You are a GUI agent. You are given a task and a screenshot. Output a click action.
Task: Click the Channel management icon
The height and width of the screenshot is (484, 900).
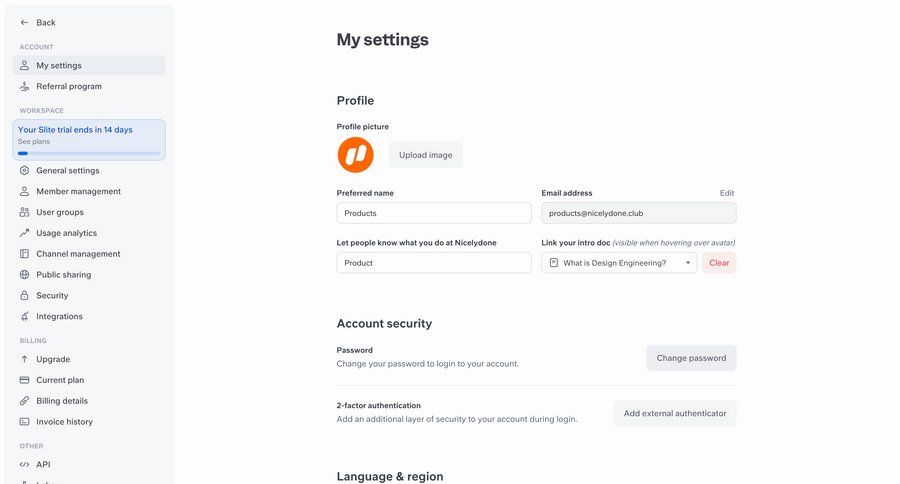point(25,254)
